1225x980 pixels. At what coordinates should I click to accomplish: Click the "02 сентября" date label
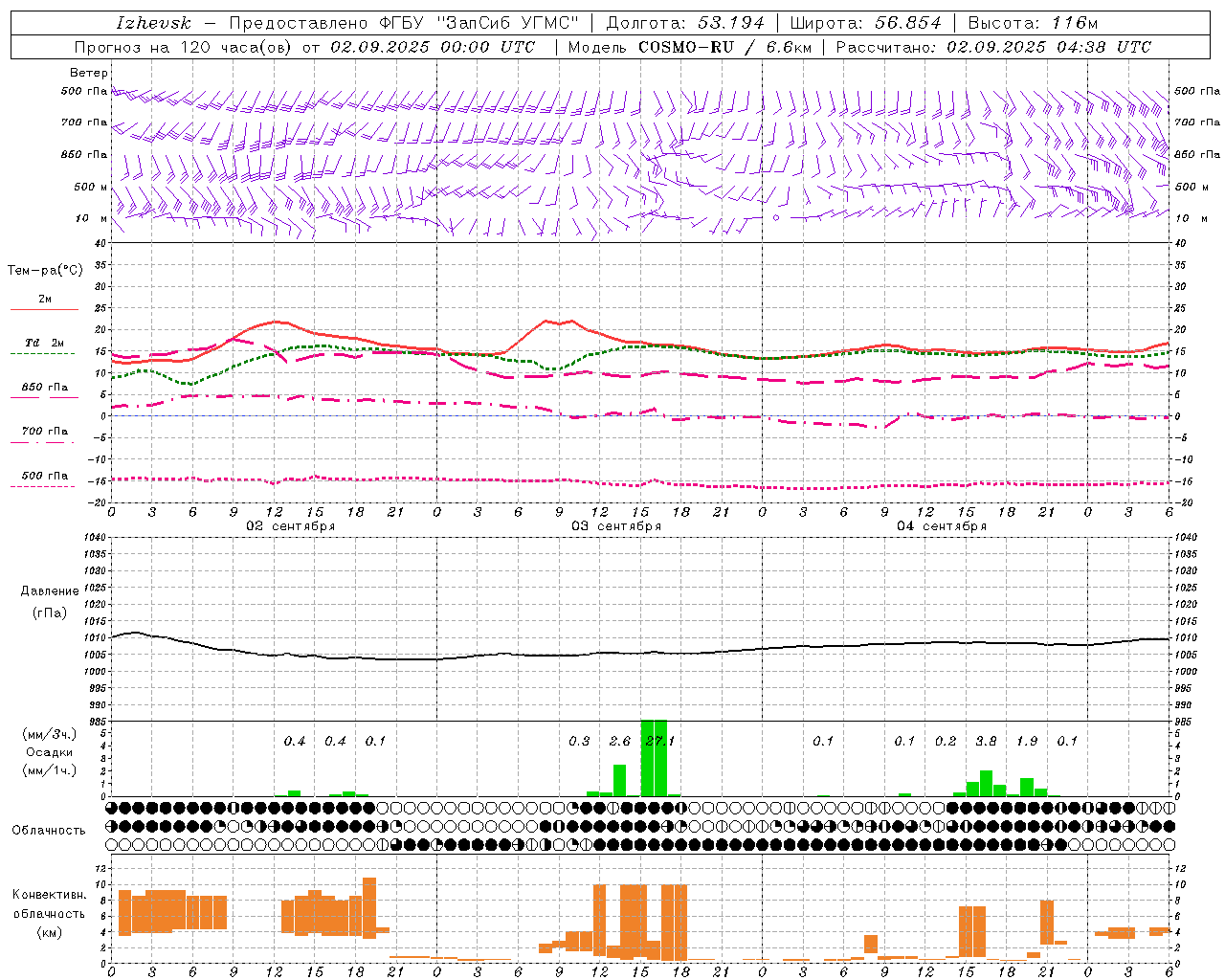[291, 526]
